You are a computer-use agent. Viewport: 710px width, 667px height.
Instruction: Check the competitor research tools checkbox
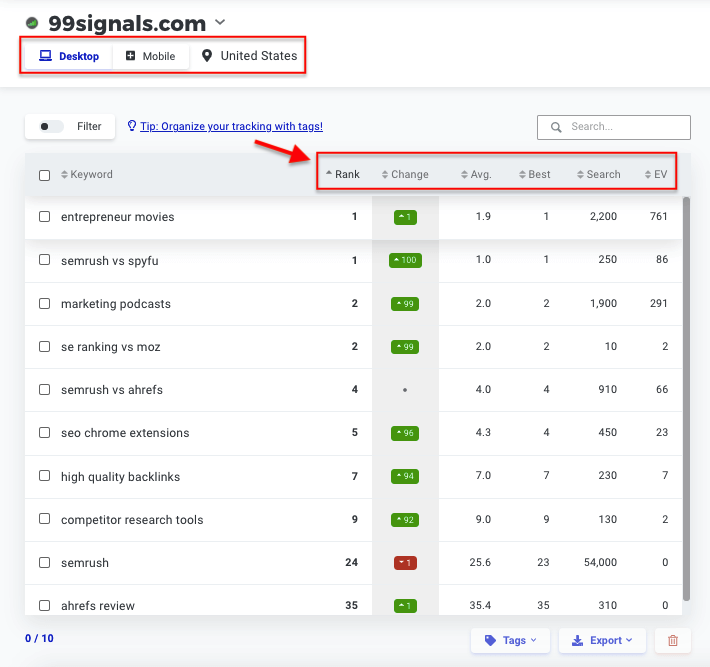tap(44, 518)
